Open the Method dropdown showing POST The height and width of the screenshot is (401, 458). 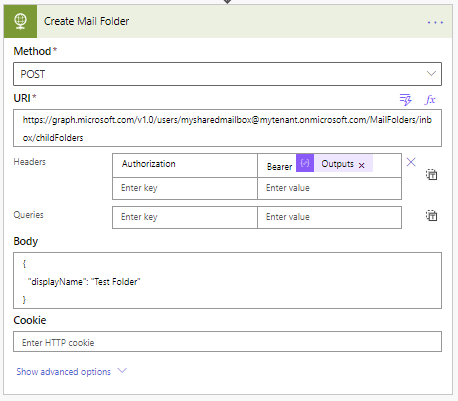coord(227,74)
